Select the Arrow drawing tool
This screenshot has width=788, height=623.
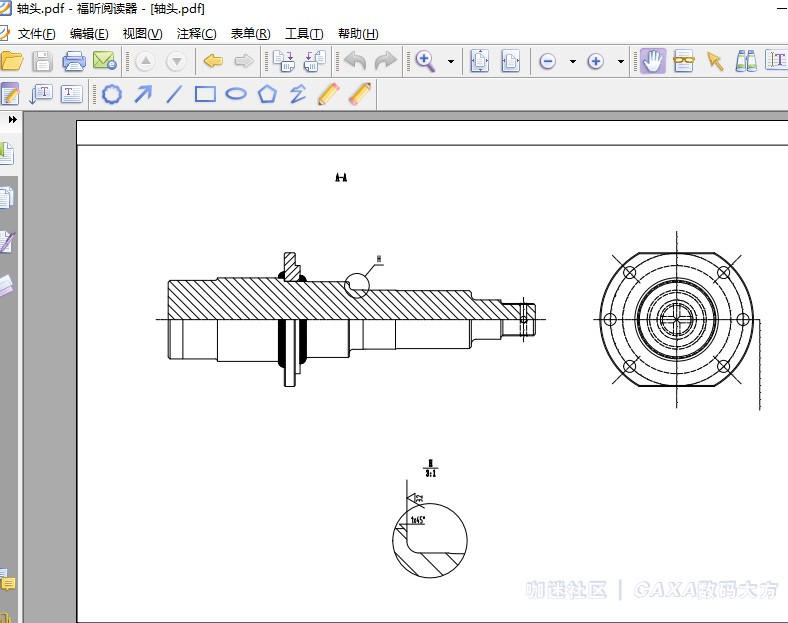144,94
